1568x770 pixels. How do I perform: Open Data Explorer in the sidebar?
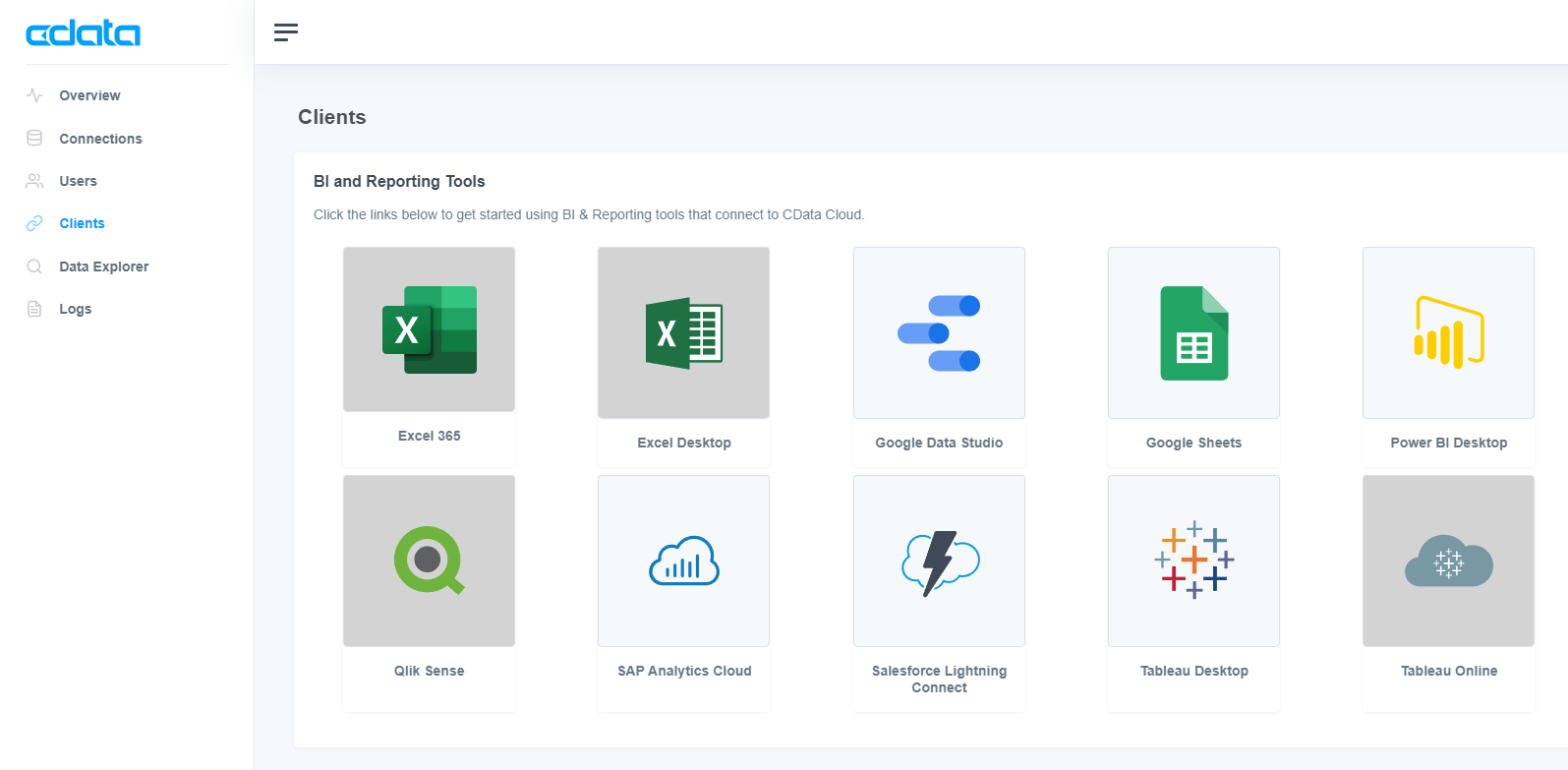(104, 267)
